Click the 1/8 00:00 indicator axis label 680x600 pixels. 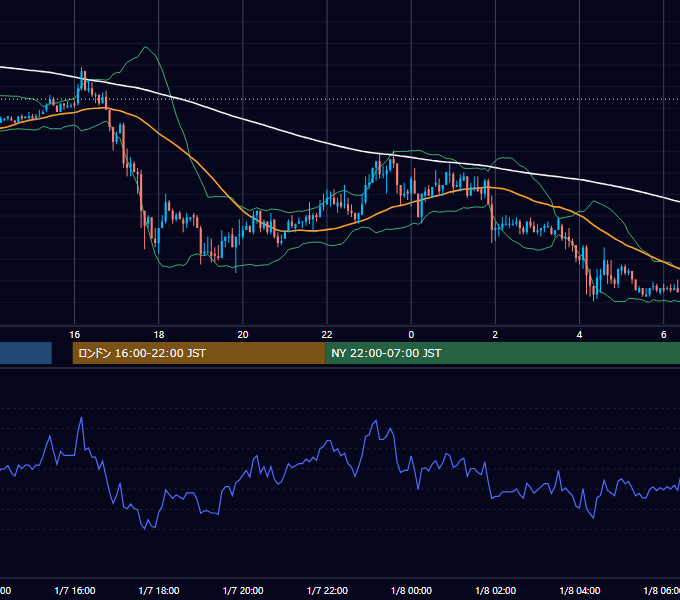pos(411,590)
